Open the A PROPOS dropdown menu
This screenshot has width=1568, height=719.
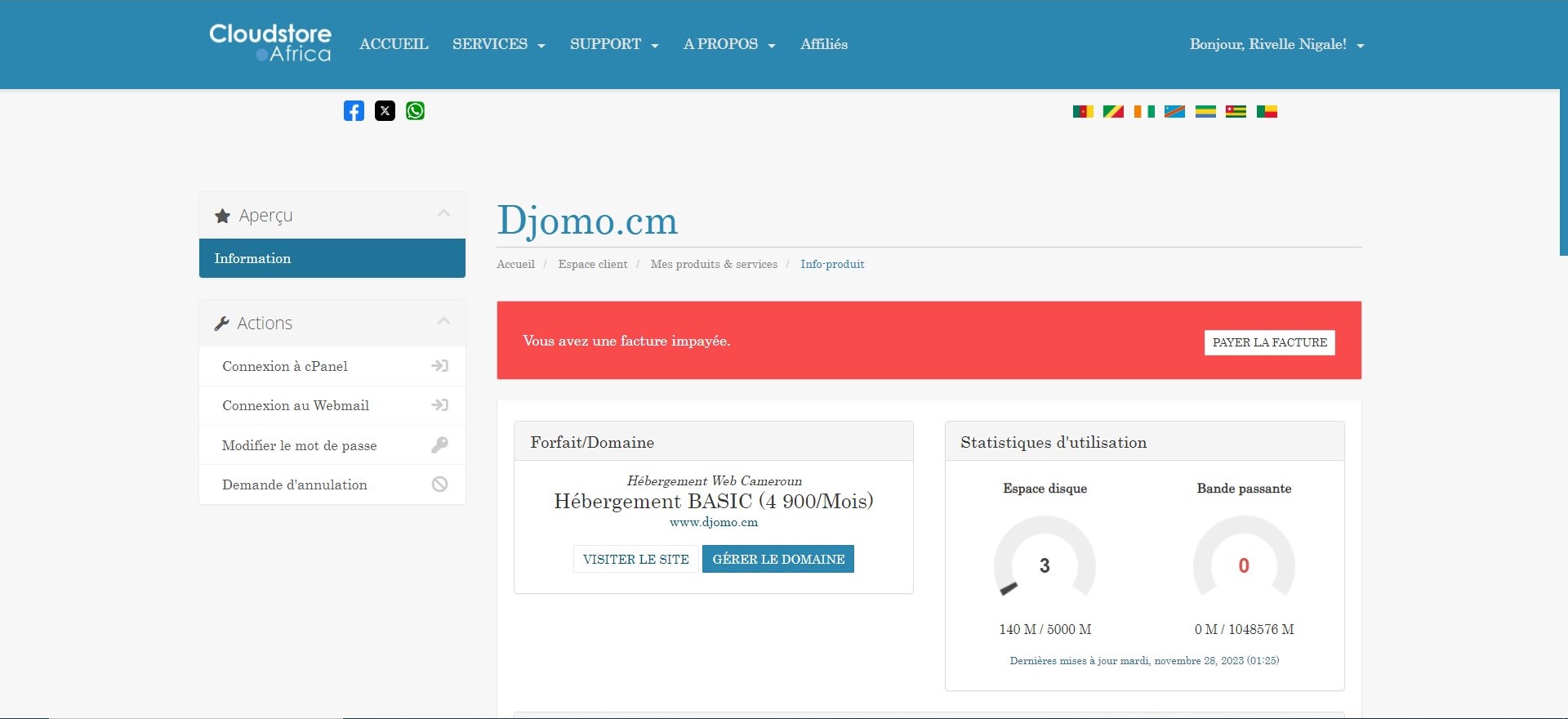pyautogui.click(x=729, y=44)
